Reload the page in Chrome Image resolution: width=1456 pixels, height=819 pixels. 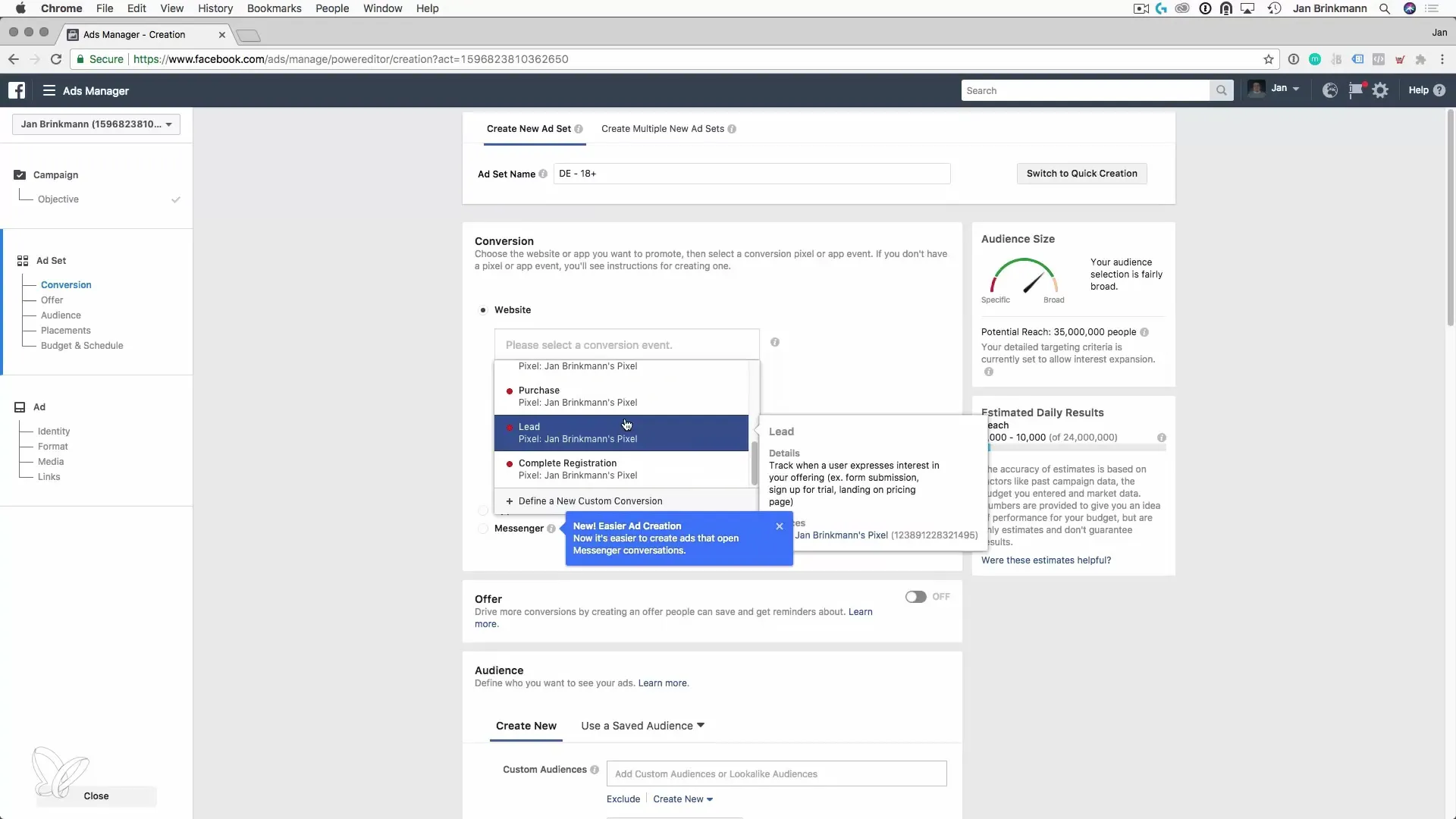pyautogui.click(x=56, y=59)
